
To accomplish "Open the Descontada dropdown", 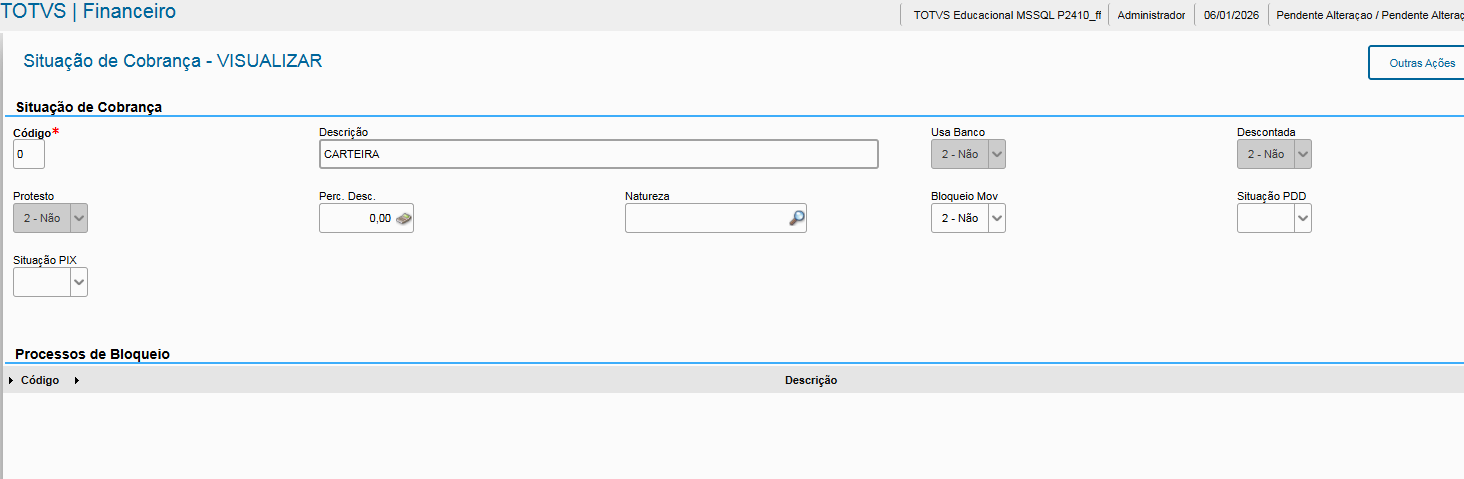I will (x=1302, y=154).
